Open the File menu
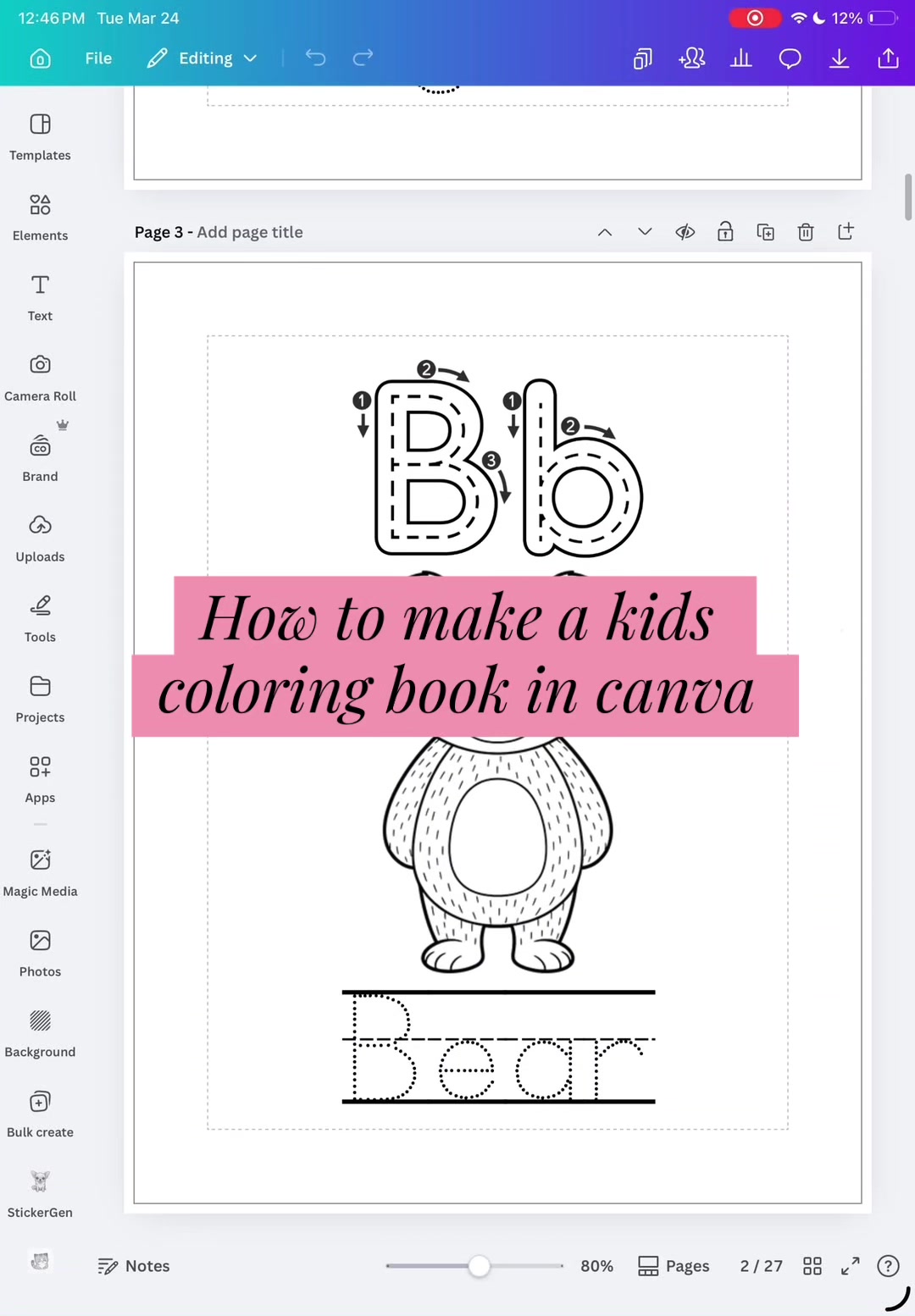The height and width of the screenshot is (1316, 915). [x=98, y=58]
